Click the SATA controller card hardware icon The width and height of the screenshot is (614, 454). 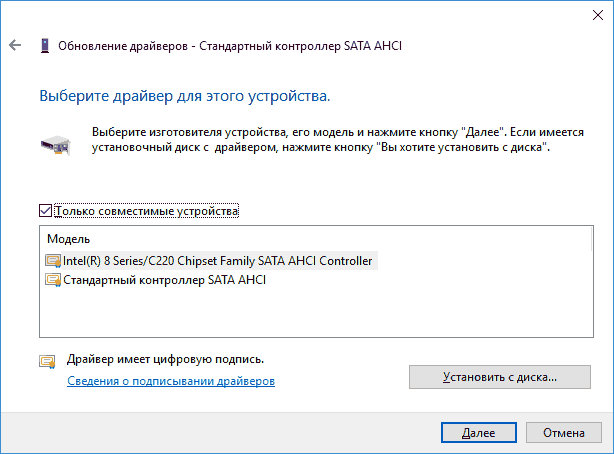click(x=56, y=145)
